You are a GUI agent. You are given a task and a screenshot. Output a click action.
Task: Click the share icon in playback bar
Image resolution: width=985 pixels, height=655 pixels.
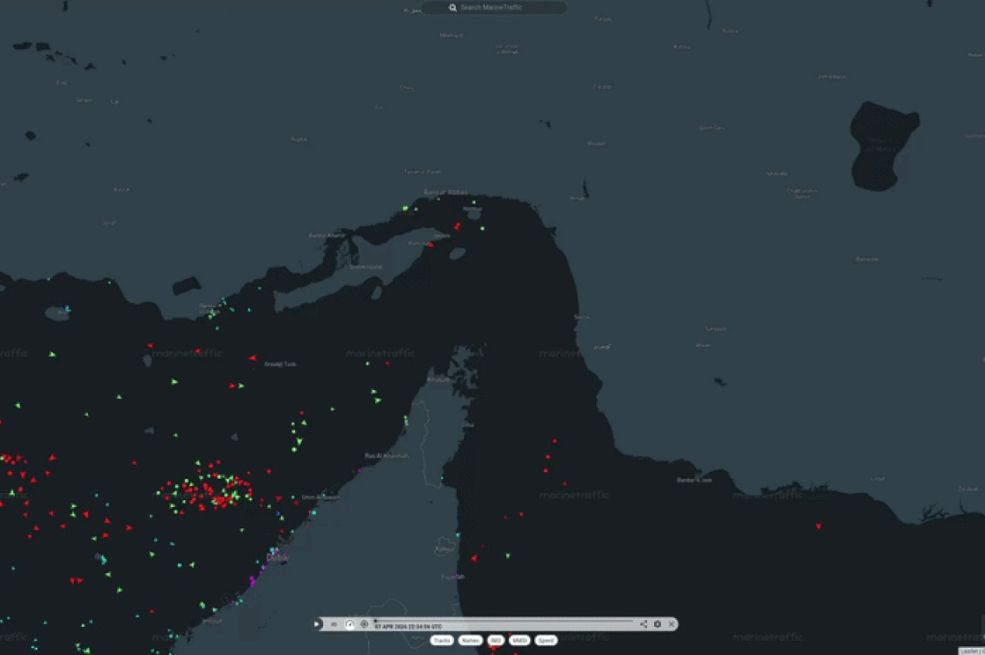click(643, 624)
